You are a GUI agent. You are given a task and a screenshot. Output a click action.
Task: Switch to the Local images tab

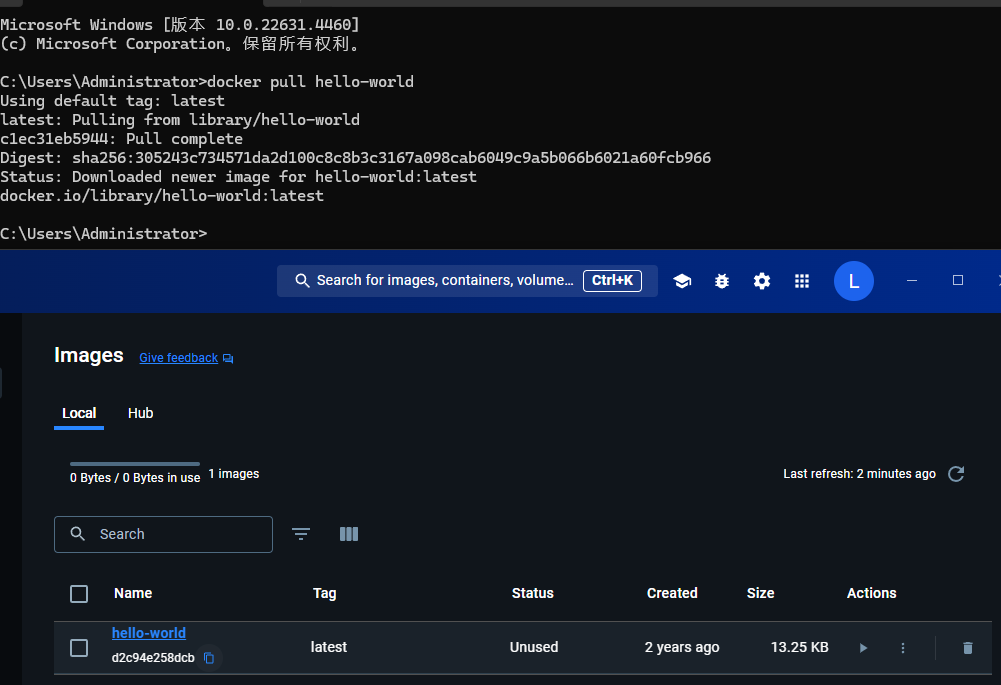pyautogui.click(x=79, y=413)
